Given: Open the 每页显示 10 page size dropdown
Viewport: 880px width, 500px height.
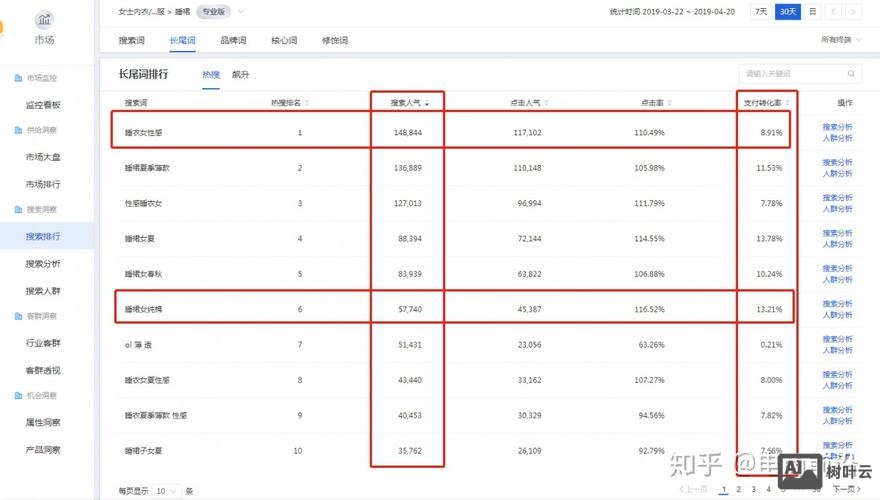Looking at the screenshot, I should [167, 491].
